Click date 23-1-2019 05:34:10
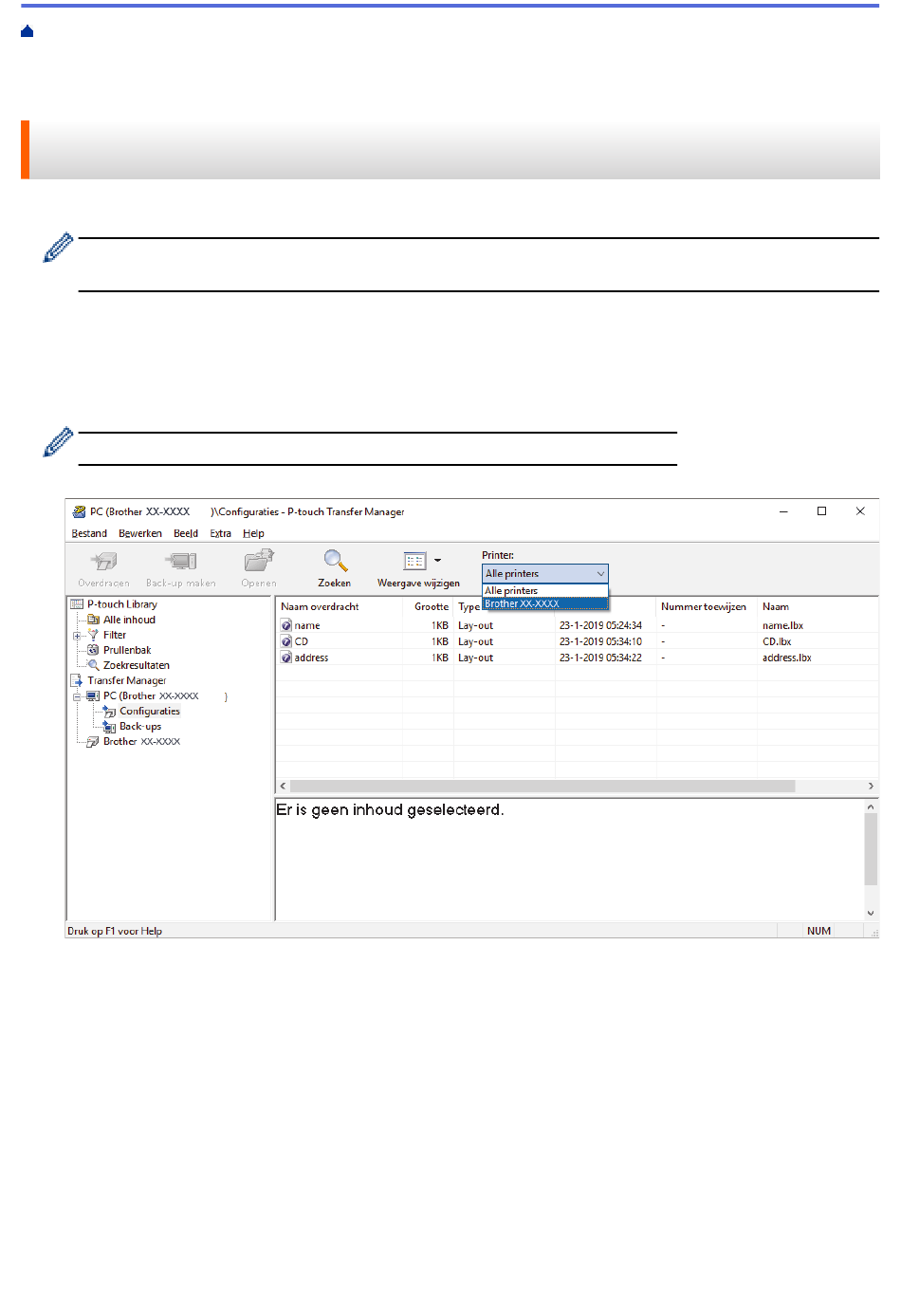Image resolution: width=901 pixels, height=1316 pixels. [600, 641]
